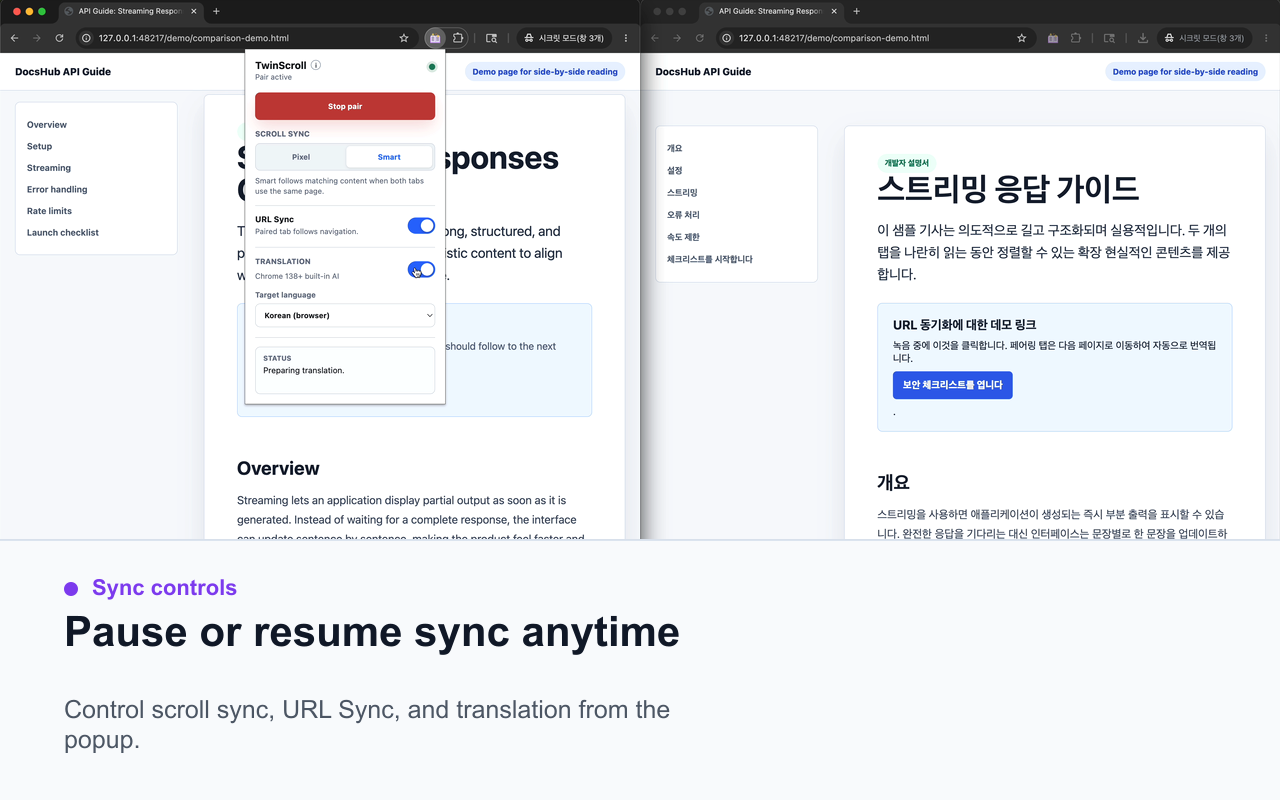Image resolution: width=1280 pixels, height=800 pixels.
Task: Toggle the URL Sync switch off
Action: (x=421, y=226)
